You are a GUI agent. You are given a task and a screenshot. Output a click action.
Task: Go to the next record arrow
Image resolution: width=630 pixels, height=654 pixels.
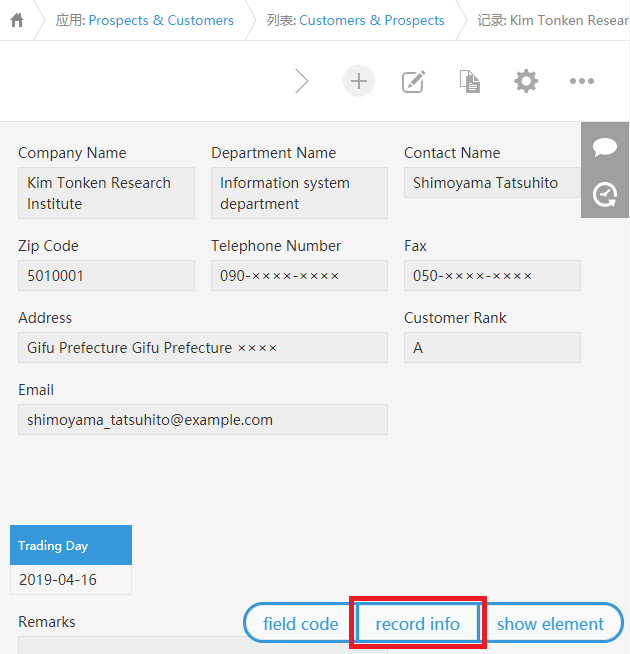click(302, 81)
